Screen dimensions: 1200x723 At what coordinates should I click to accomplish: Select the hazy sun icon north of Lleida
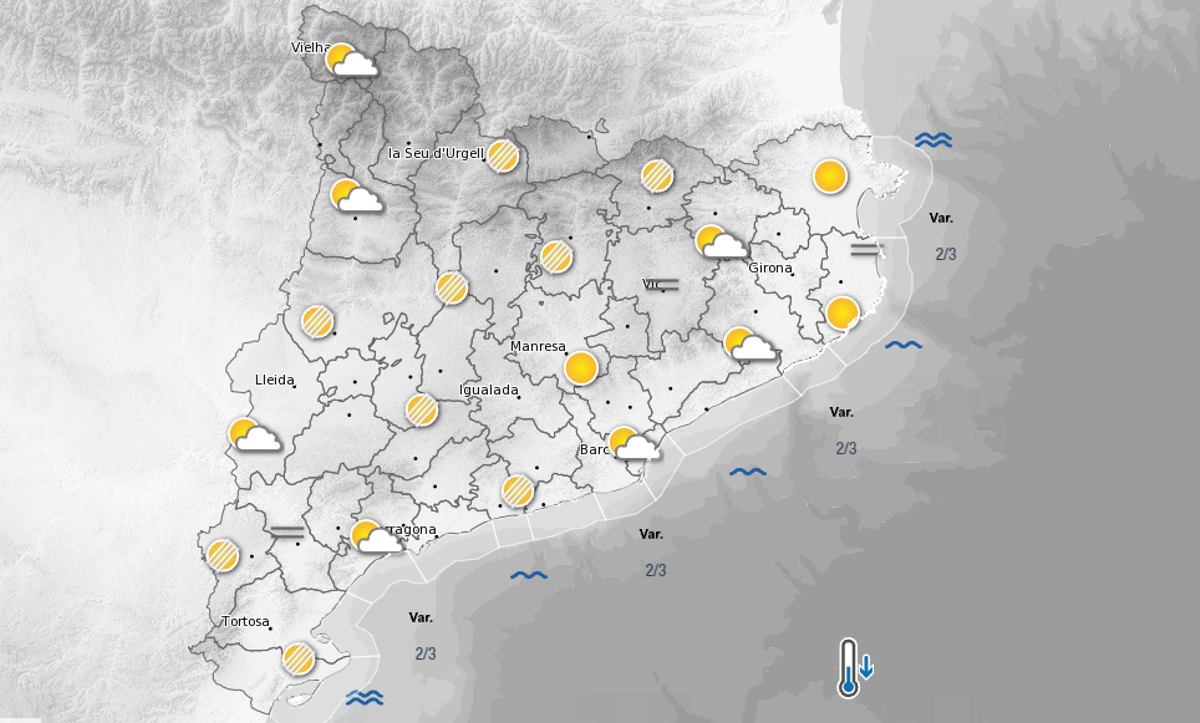point(317,322)
